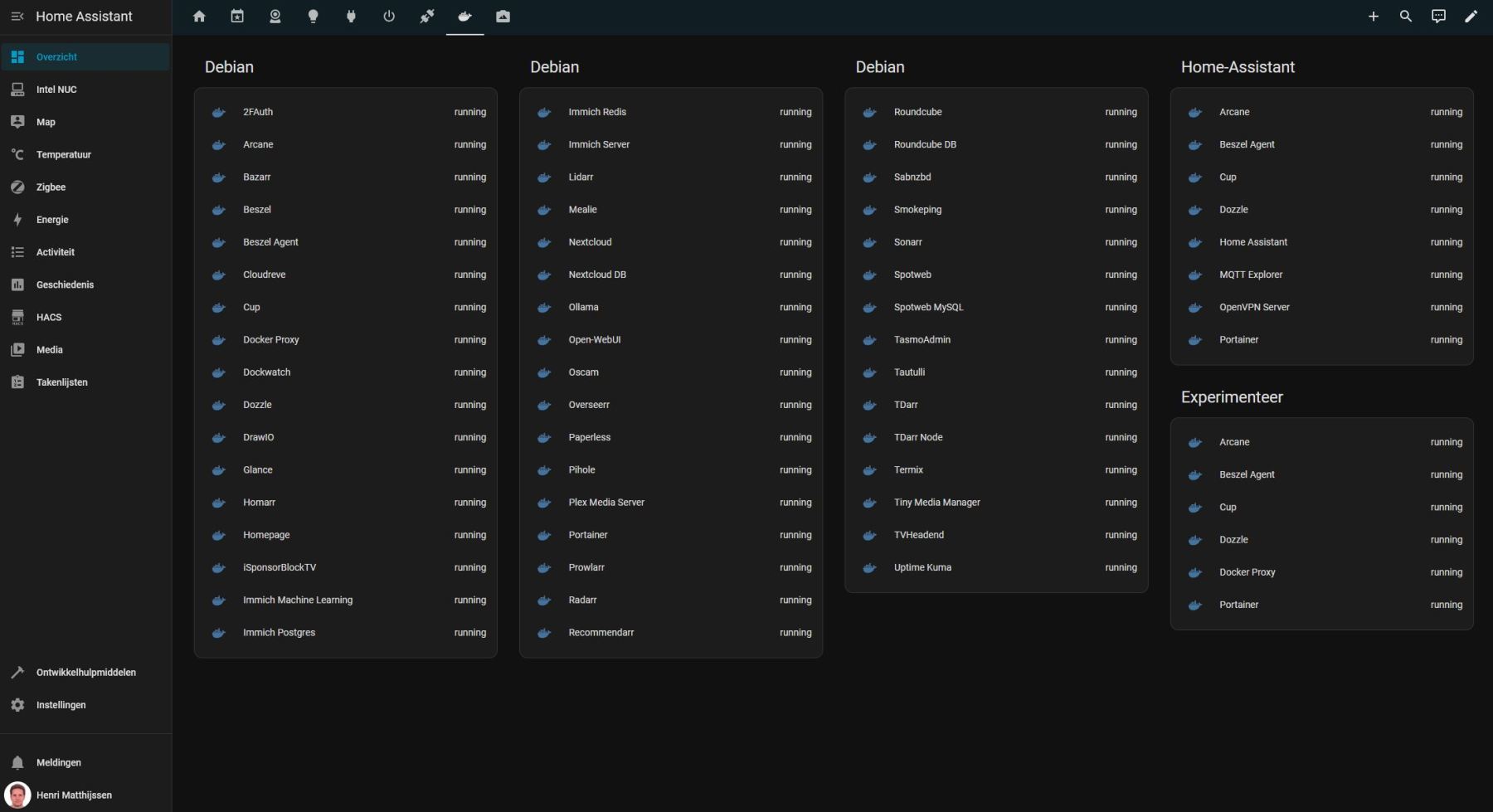Viewport: 1493px width, 812px height.
Task: Open the Assist chat bubble icon
Action: click(x=1438, y=17)
